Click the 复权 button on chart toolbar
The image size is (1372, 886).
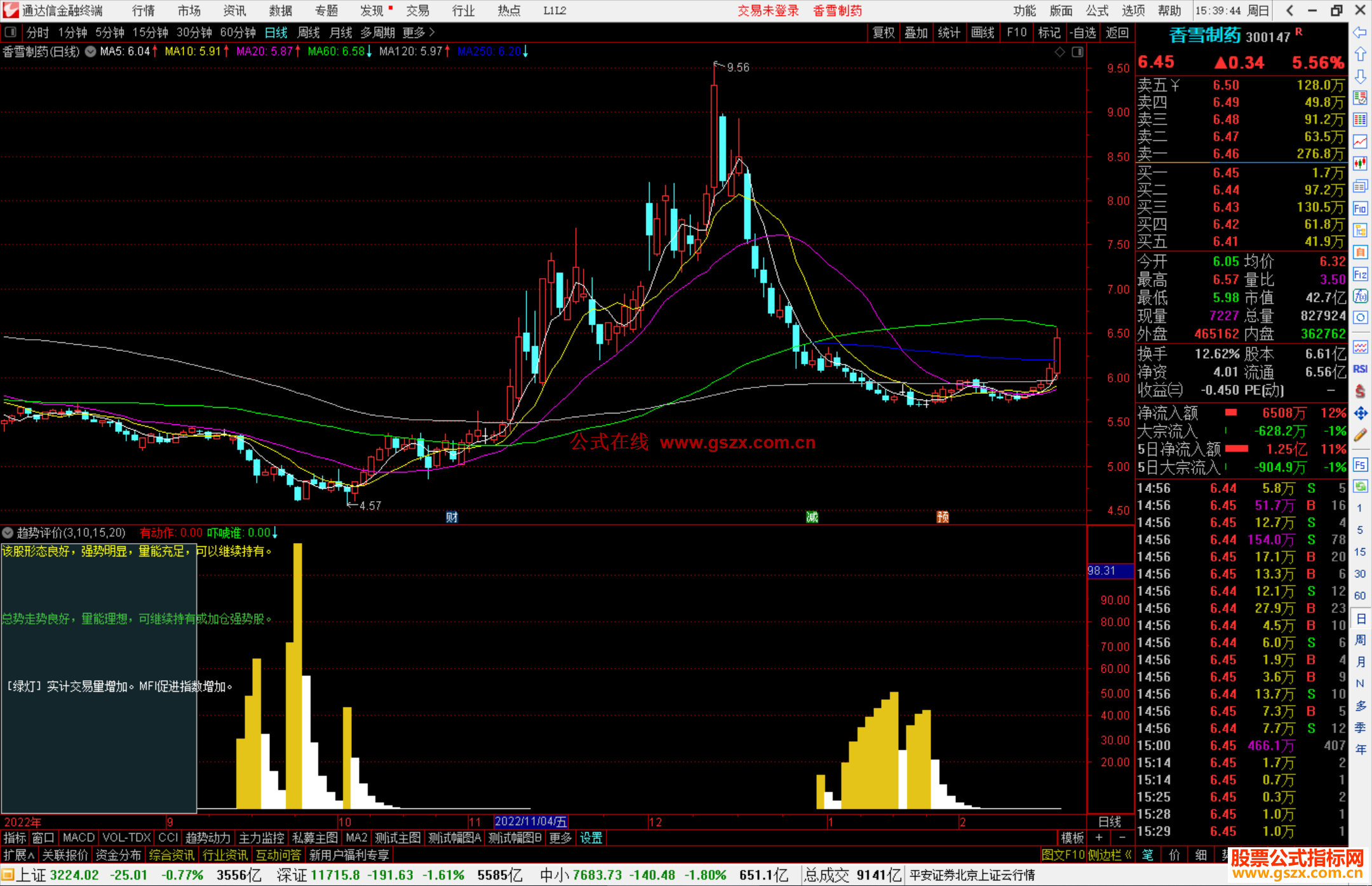[884, 32]
